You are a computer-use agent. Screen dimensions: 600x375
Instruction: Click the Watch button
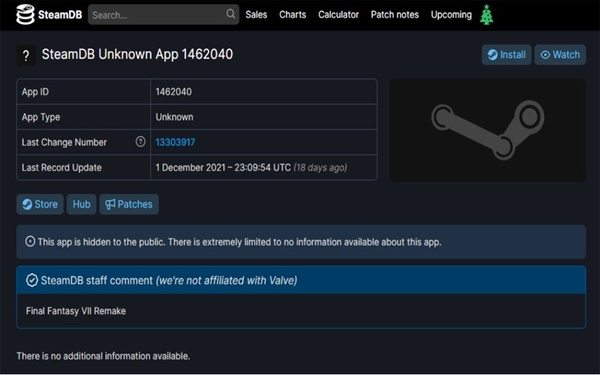click(x=560, y=55)
